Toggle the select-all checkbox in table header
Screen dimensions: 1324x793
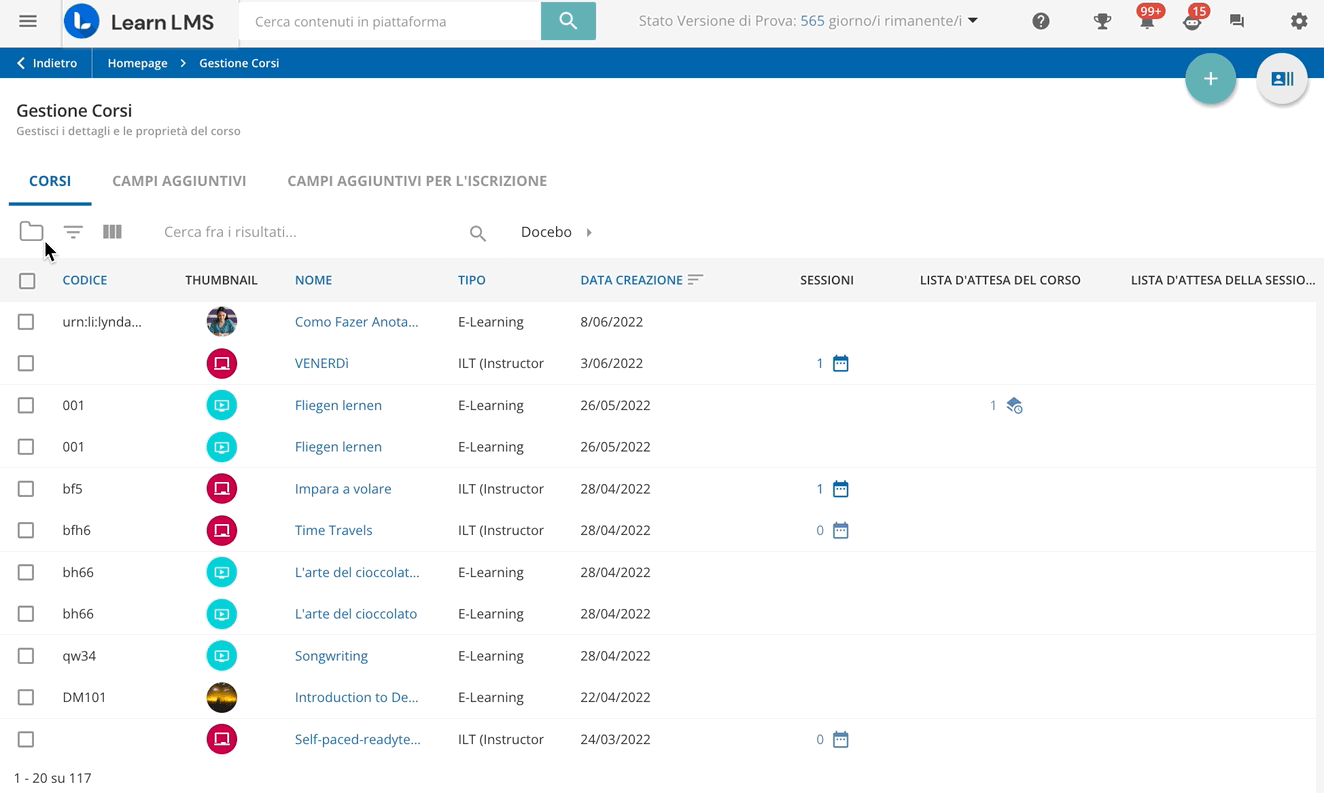pos(27,281)
